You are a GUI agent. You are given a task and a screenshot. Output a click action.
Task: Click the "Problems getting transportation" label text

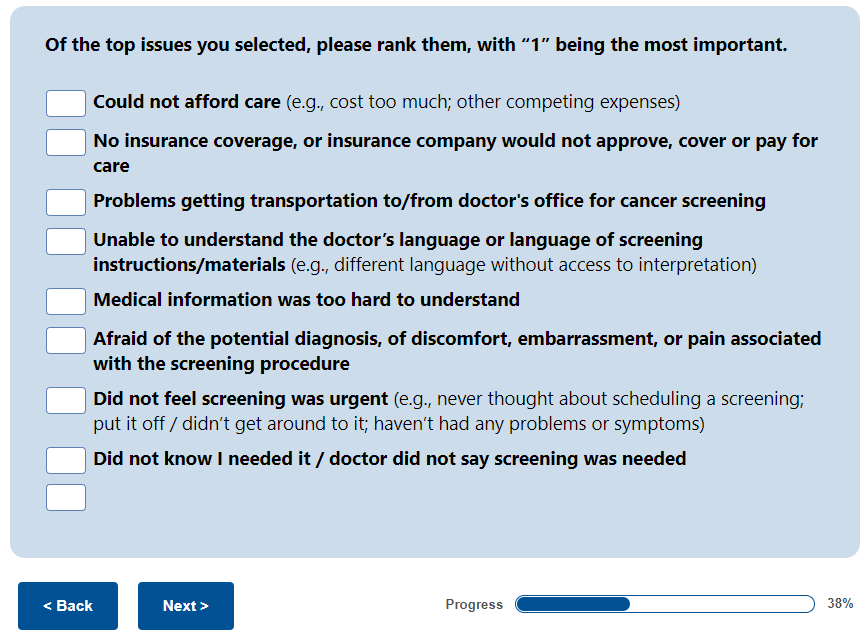429,201
